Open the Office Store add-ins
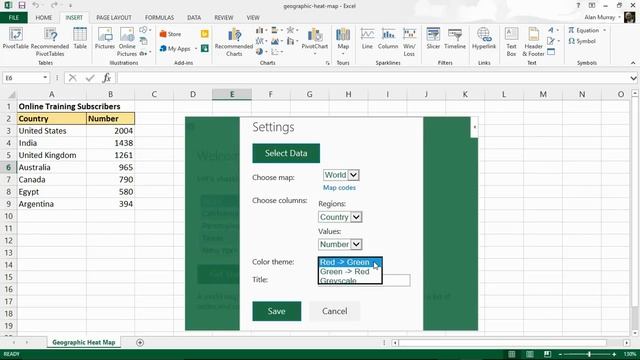 click(171, 34)
